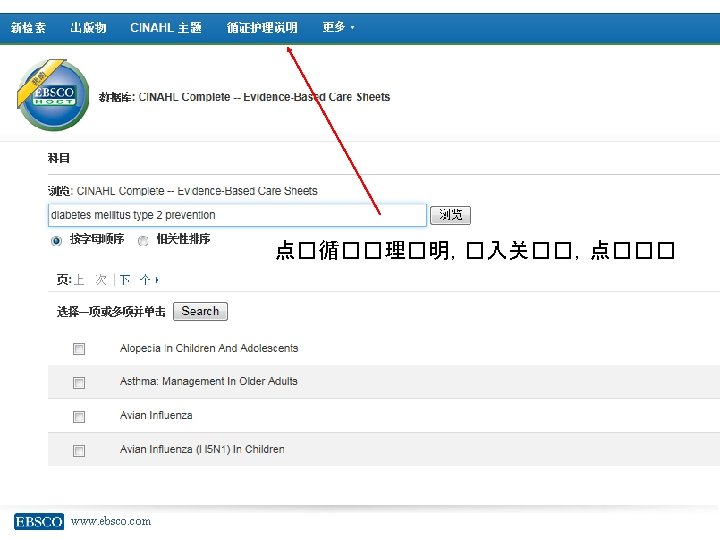Open Asthma: Management In Older Adults entry
Image resolution: width=720 pixels, height=540 pixels.
tap(208, 382)
